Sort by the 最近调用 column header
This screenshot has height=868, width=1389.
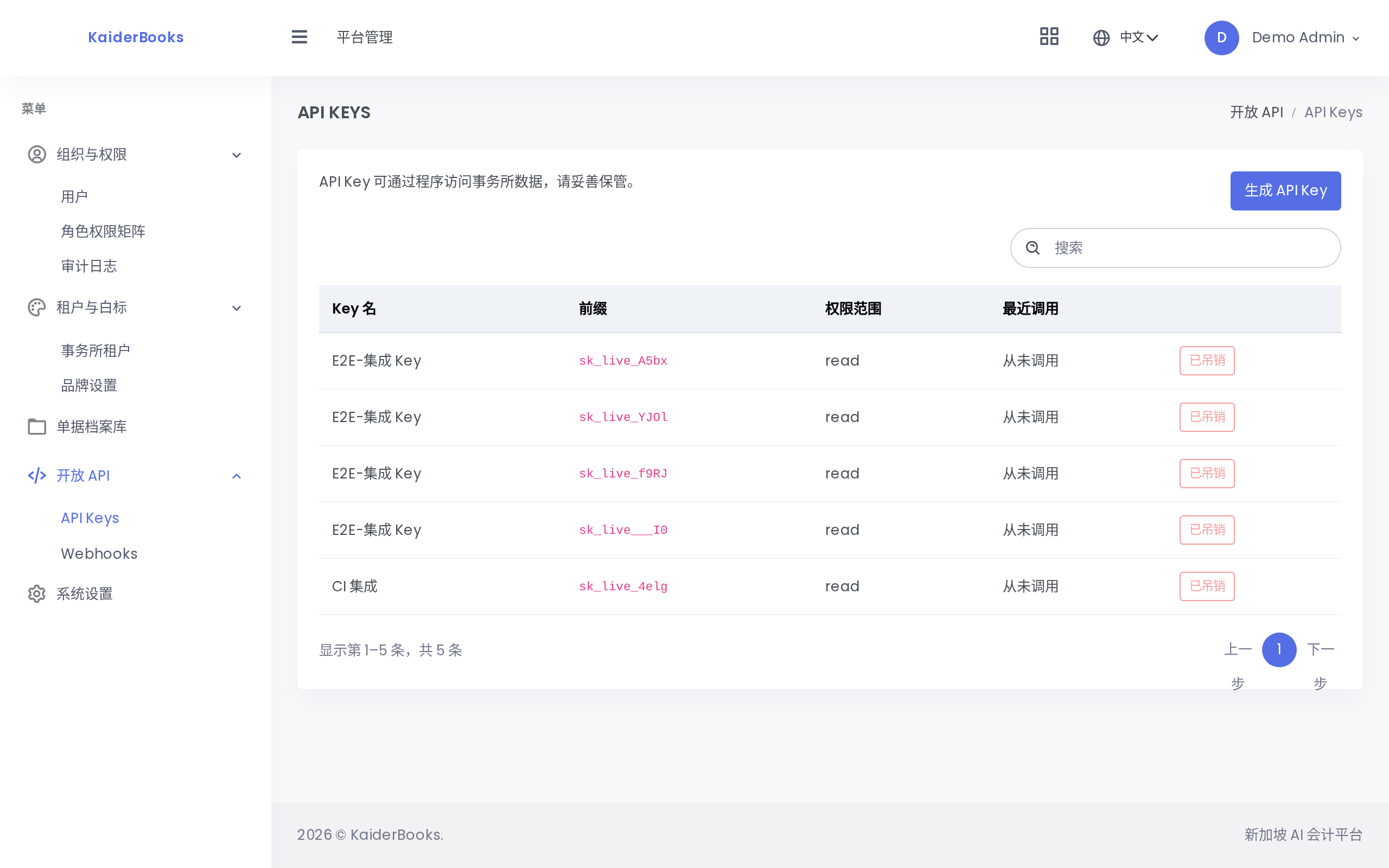point(1031,309)
